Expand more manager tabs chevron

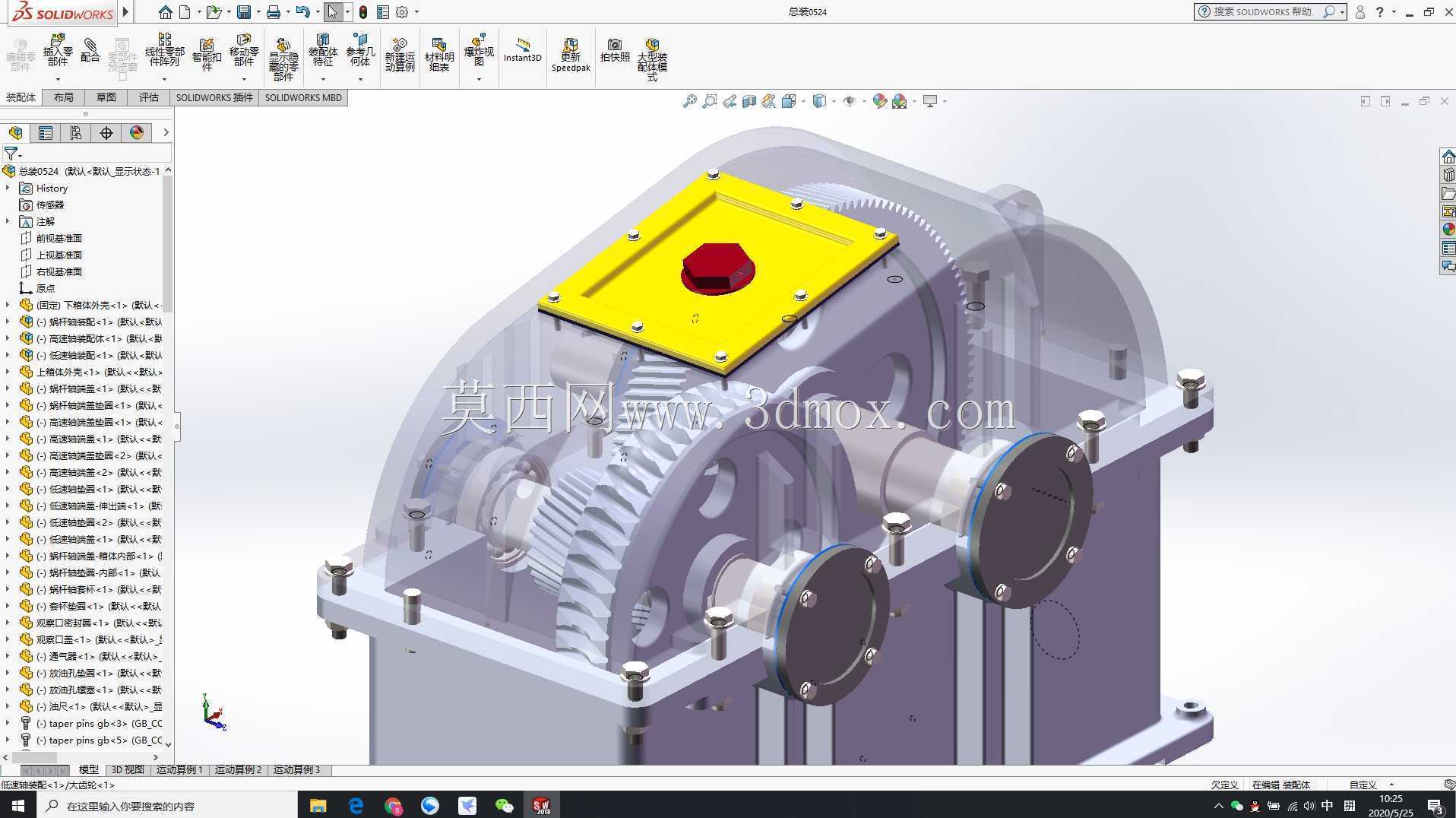click(x=166, y=133)
